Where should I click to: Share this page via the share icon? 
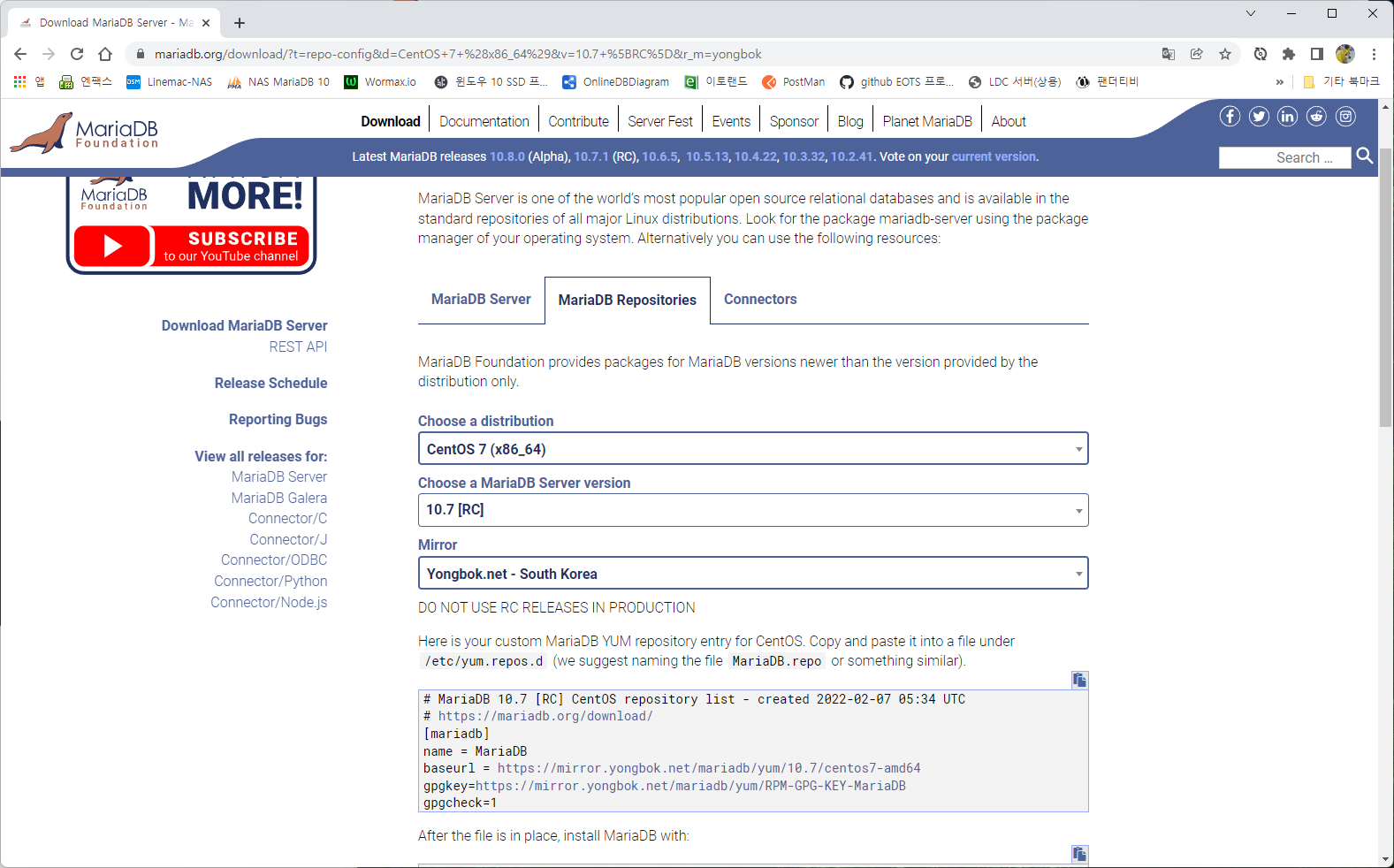click(x=1197, y=54)
